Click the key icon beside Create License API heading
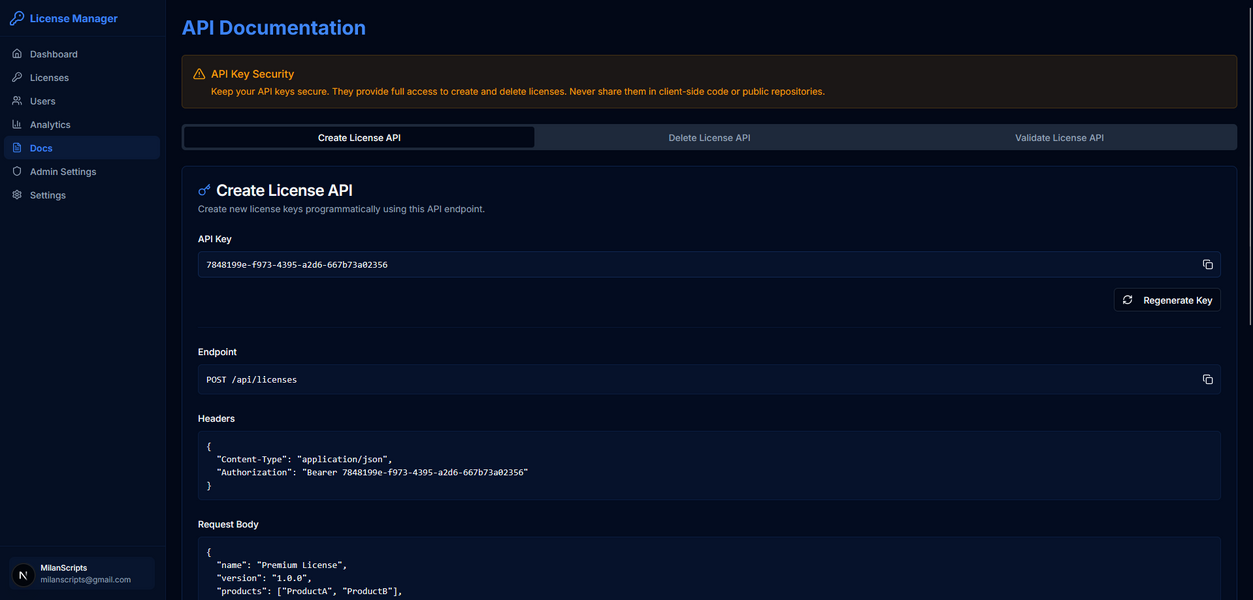This screenshot has width=1253, height=600. click(x=205, y=190)
